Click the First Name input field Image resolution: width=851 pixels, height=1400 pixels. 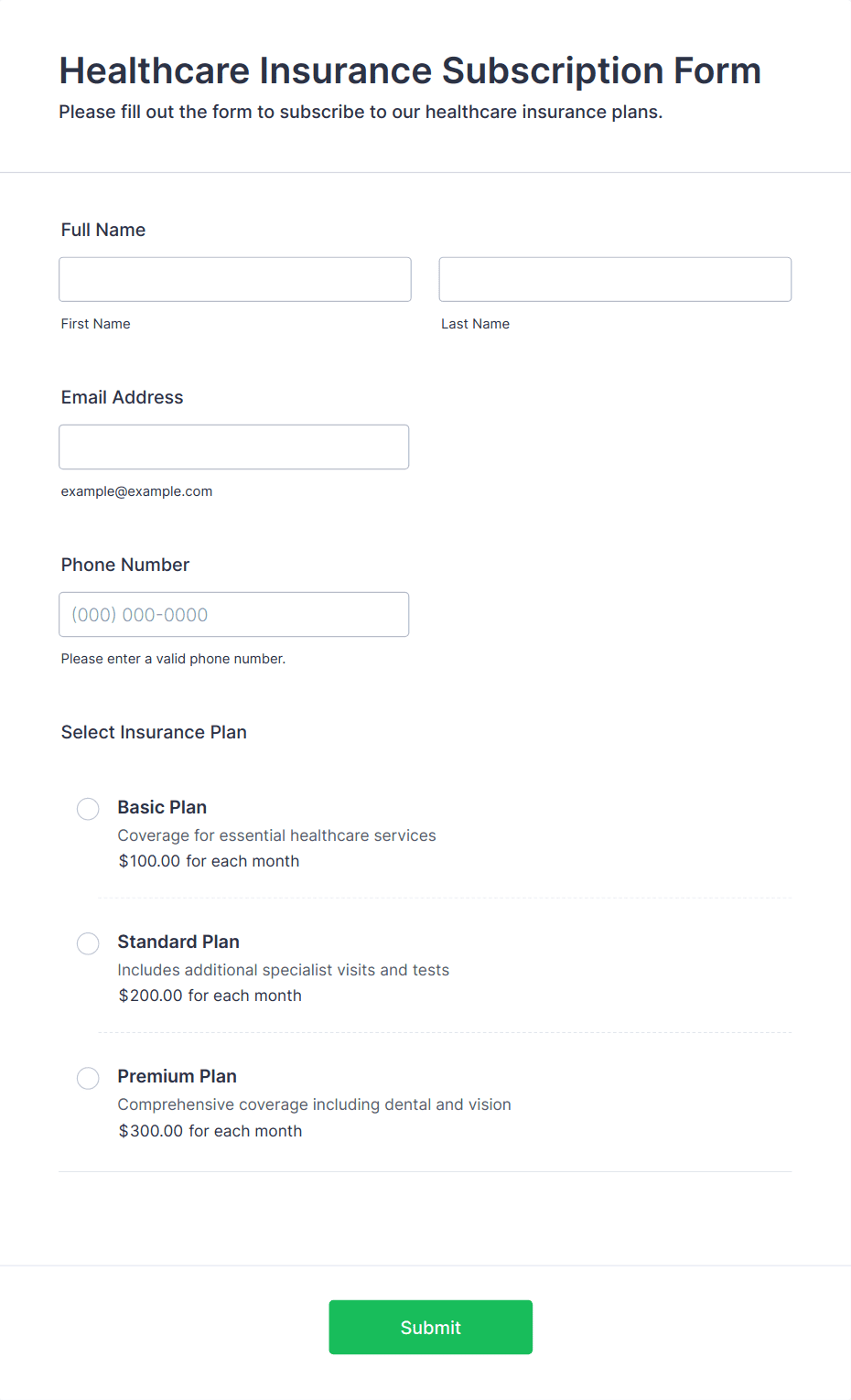point(235,279)
